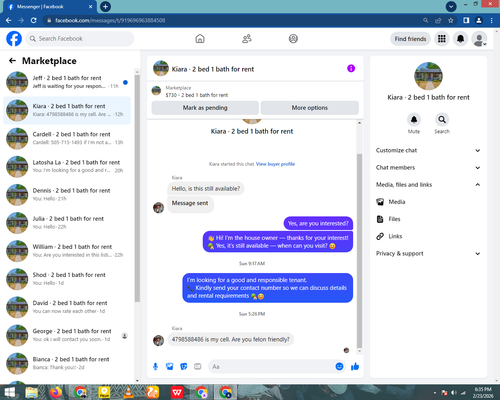Open the Groups icon in top navigation
Image resolution: width=500 pixels, height=400 pixels.
coord(293,39)
